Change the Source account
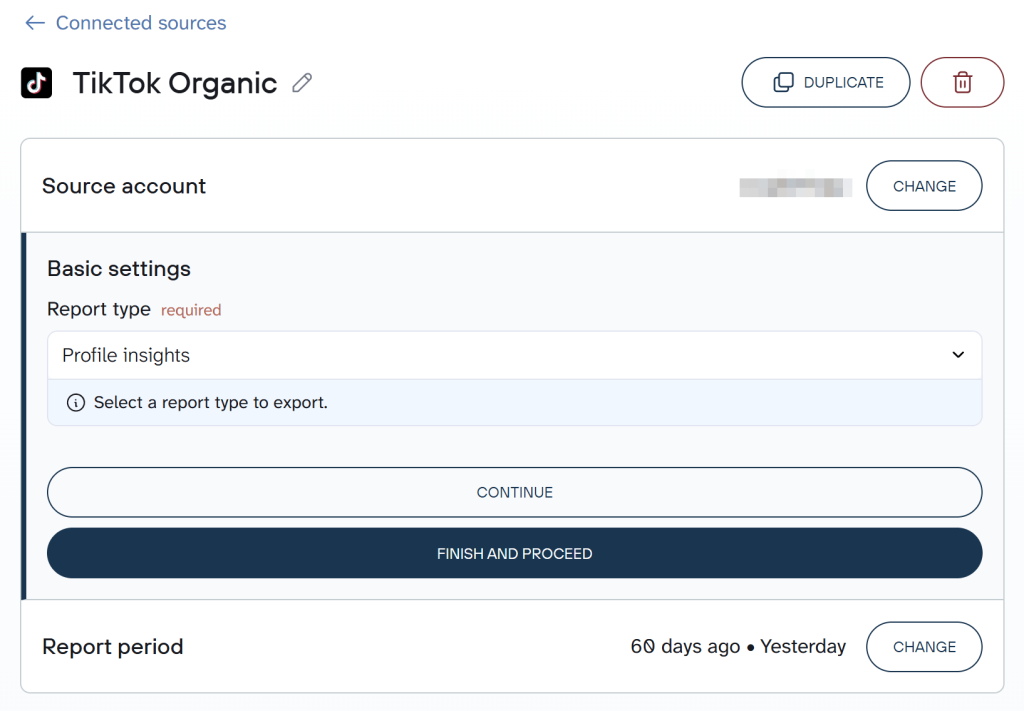1024x711 pixels. click(924, 186)
